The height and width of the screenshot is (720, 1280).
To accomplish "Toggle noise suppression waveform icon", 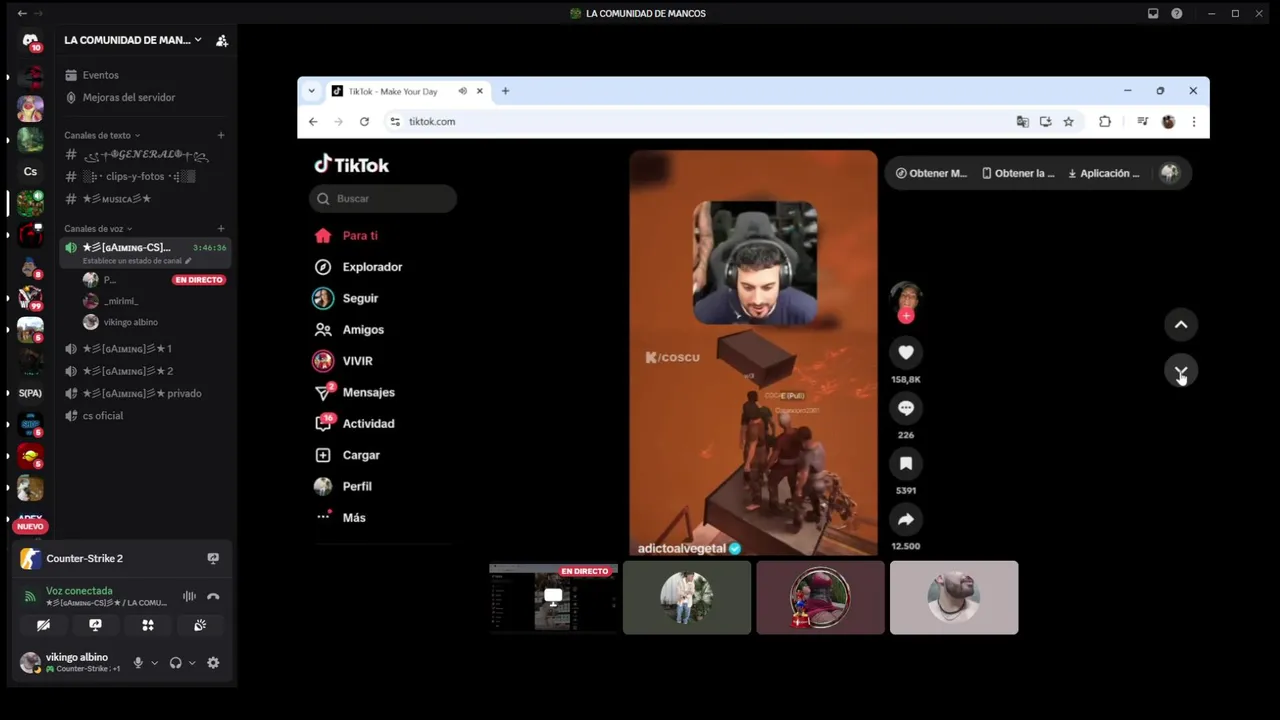I will pos(189,596).
